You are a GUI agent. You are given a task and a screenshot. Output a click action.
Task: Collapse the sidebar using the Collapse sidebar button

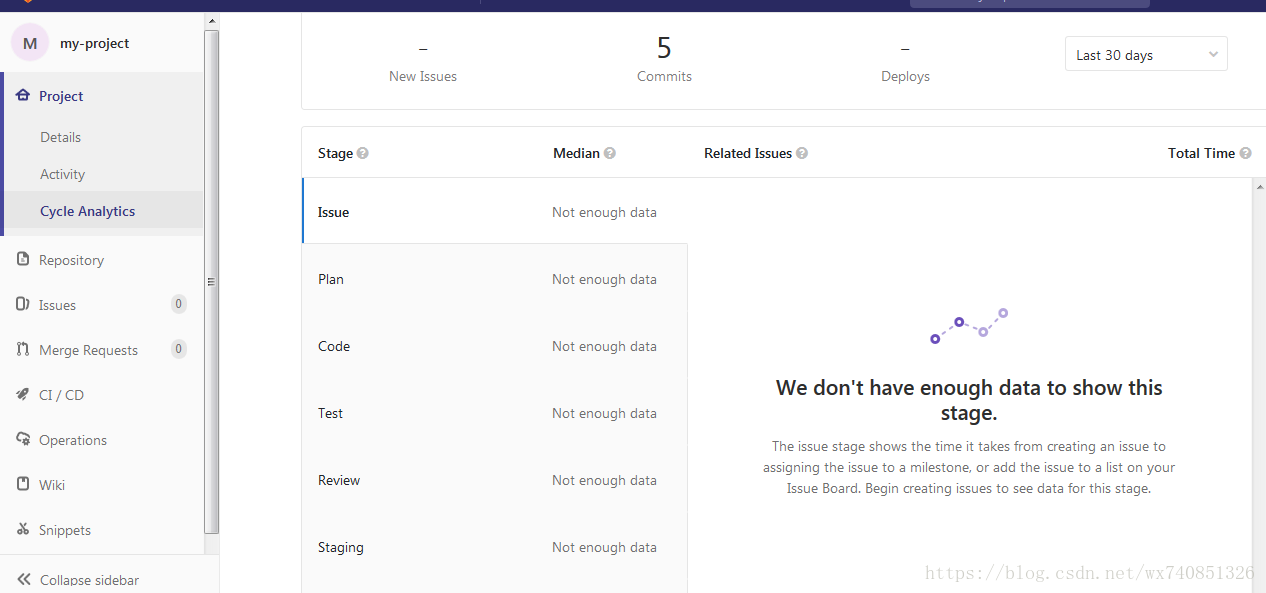tap(78, 580)
